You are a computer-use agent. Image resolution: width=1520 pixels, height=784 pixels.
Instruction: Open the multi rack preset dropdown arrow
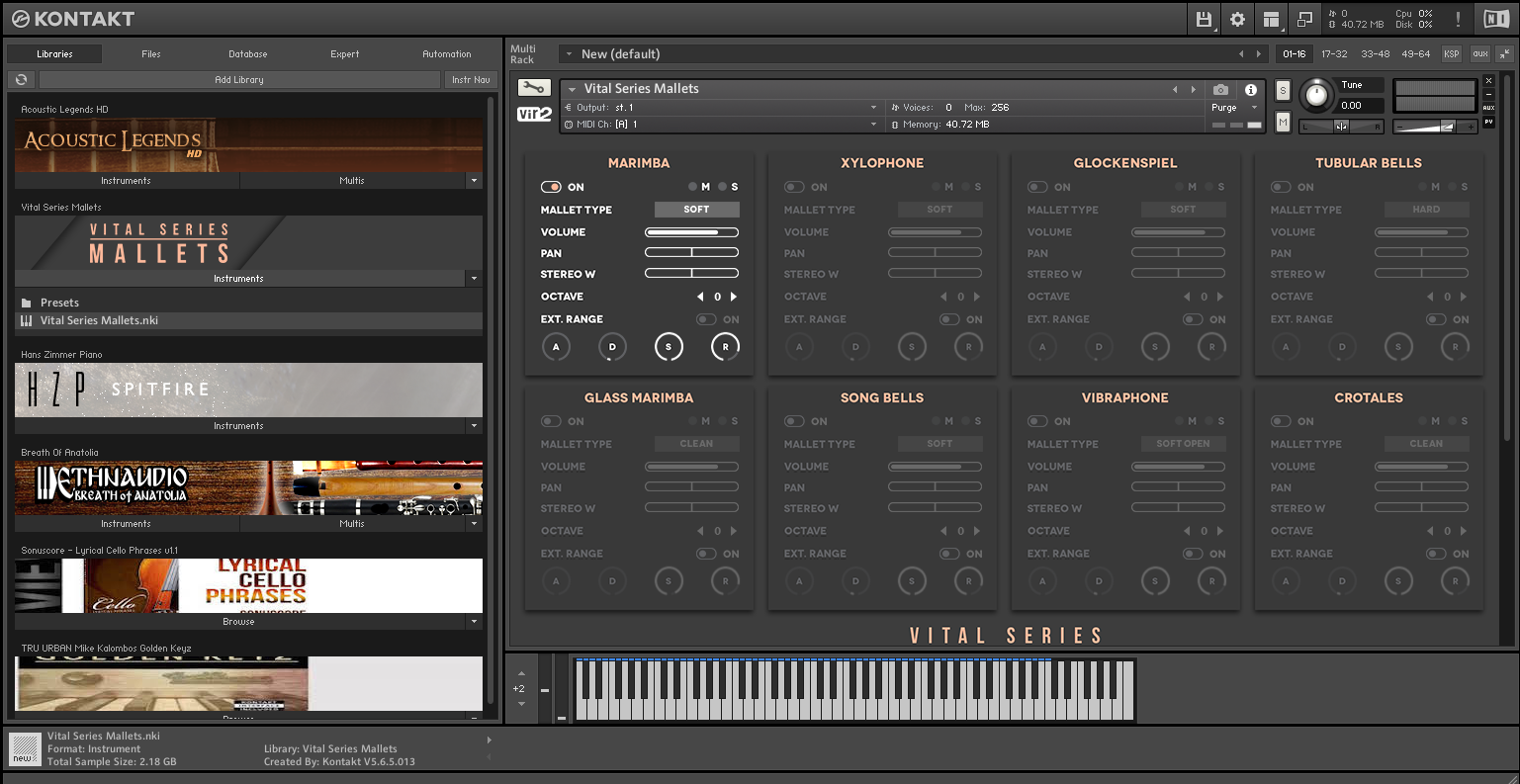point(569,54)
